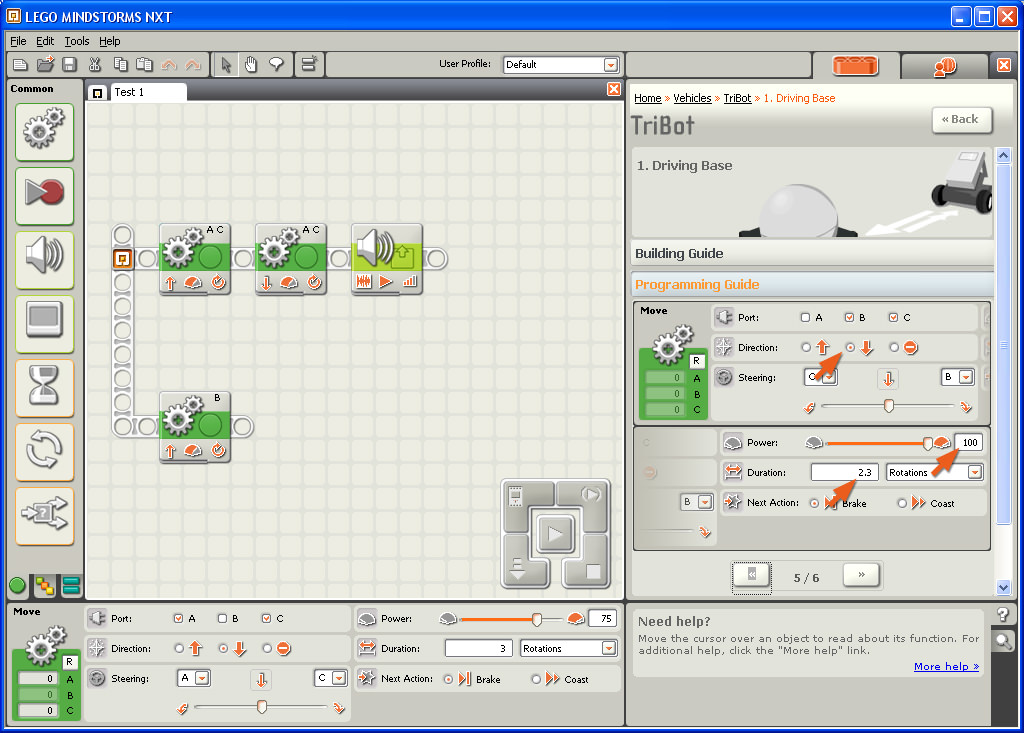Switch to the orange brick Robo Center tab
The width and height of the screenshot is (1024, 733).
pyautogui.click(x=855, y=65)
